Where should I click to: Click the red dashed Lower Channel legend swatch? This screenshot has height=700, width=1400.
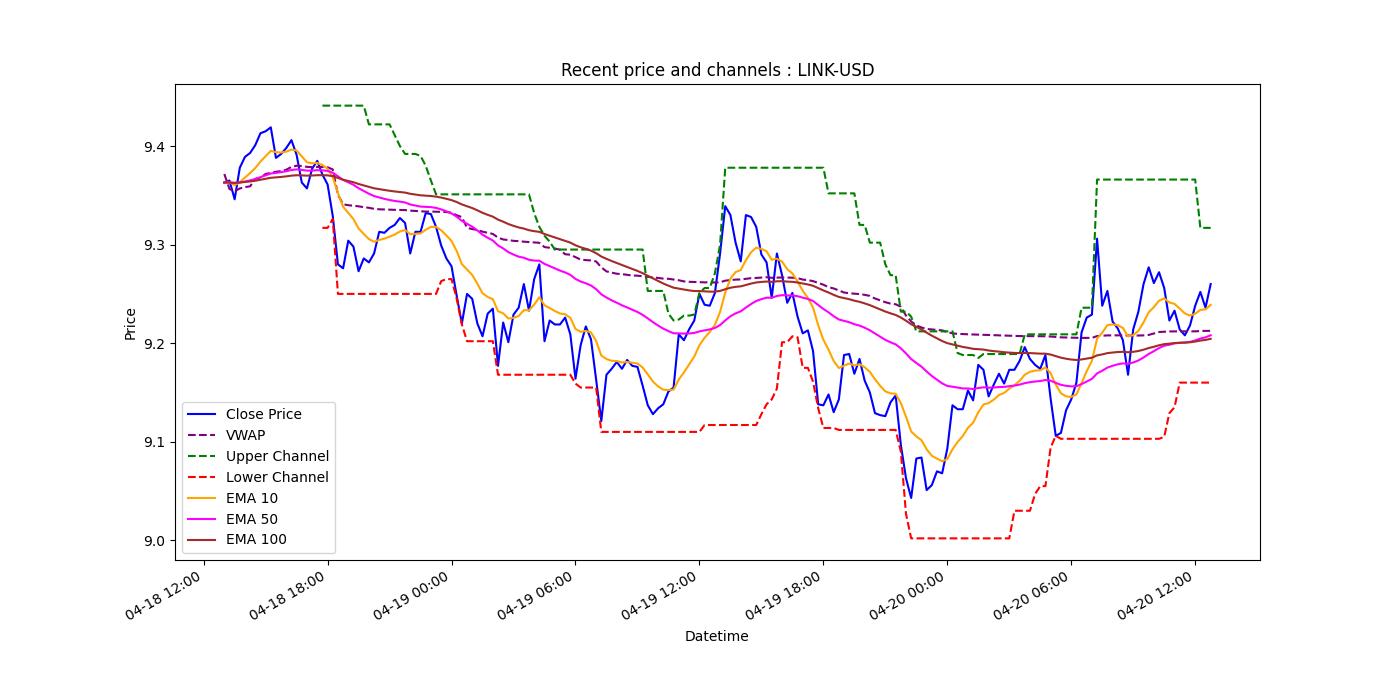(x=203, y=477)
